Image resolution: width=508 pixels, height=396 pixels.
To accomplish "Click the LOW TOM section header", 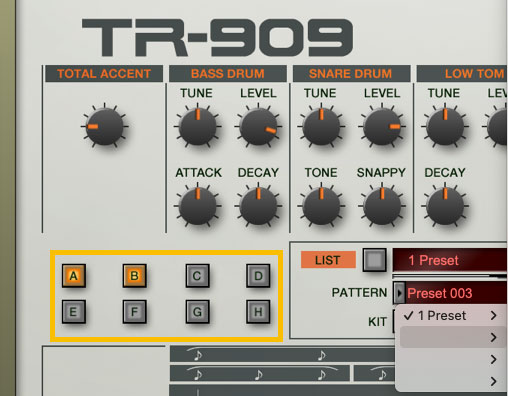I will [462, 74].
